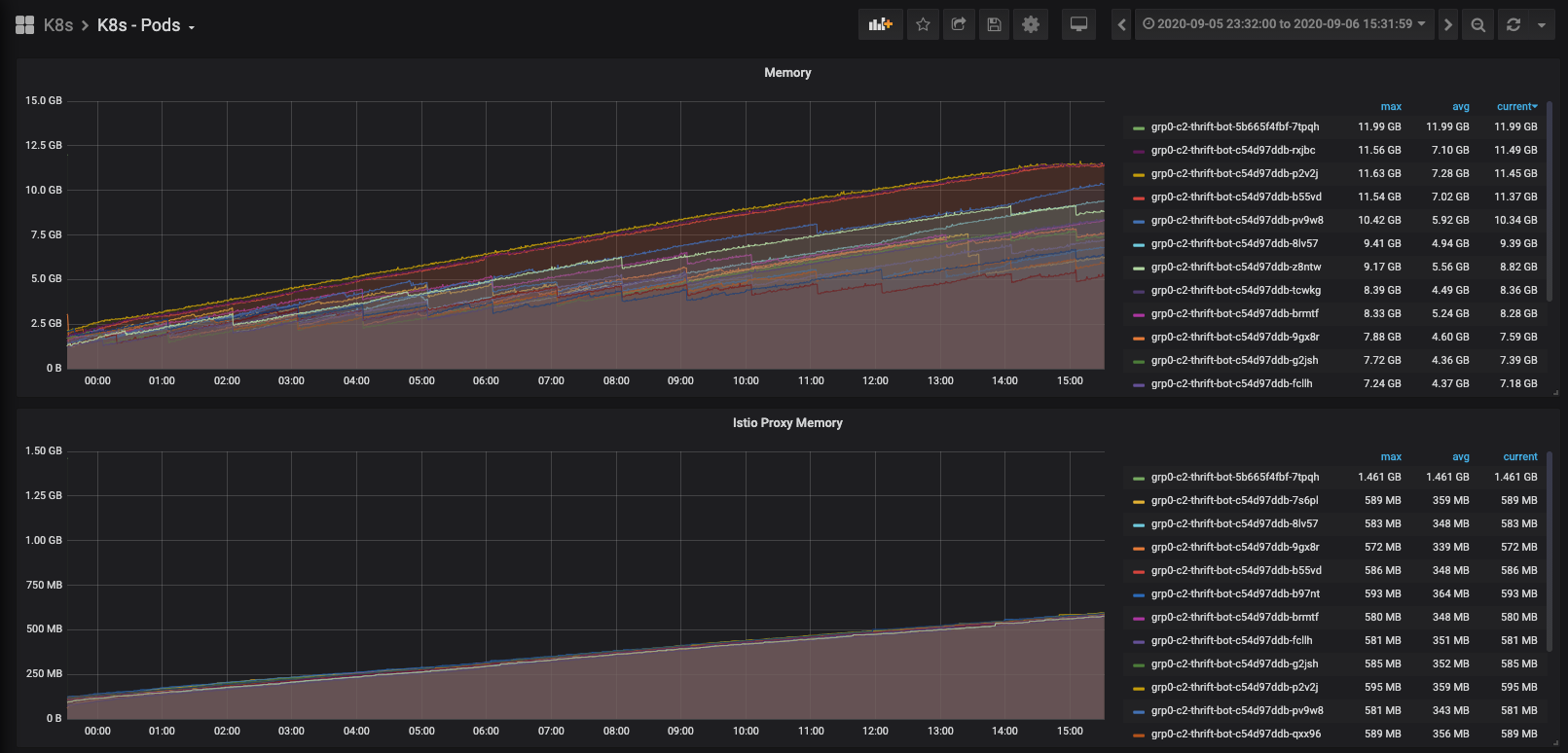Image resolution: width=1568 pixels, height=753 pixels.
Task: Sort Memory legend by max column
Action: click(1390, 106)
